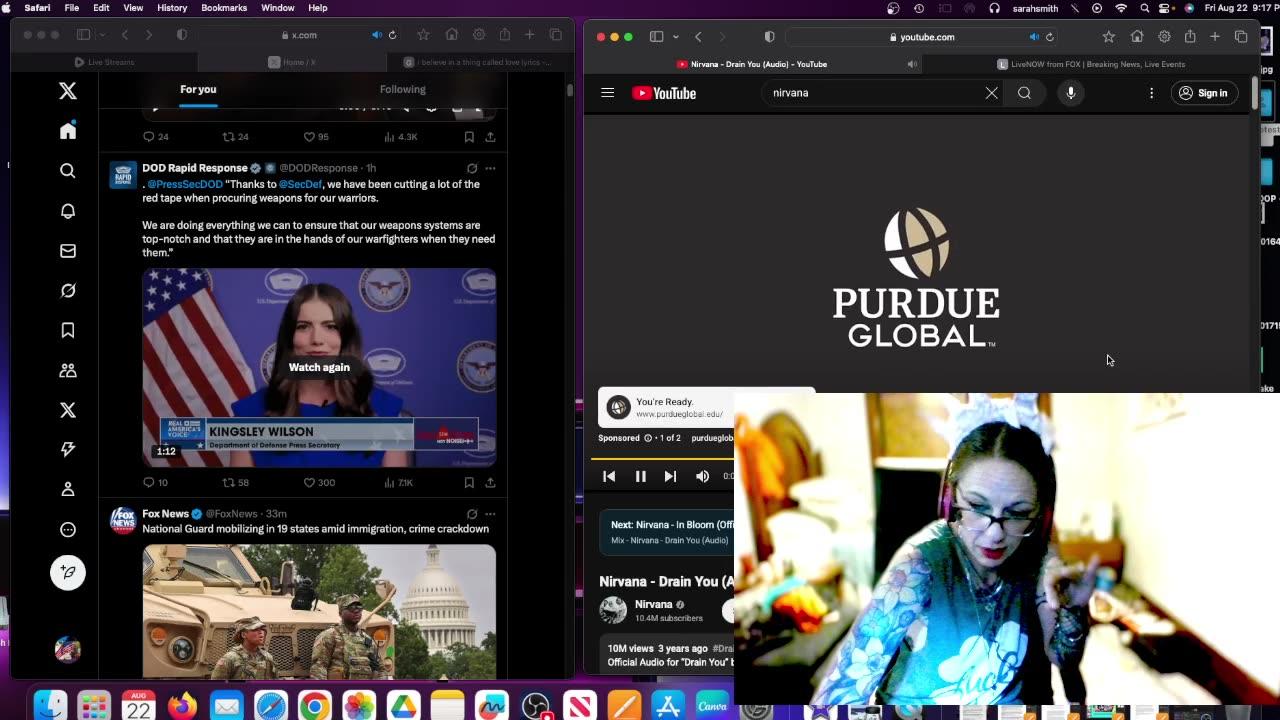Open ad info next to Sponsored label
The image size is (1280, 720).
point(648,438)
